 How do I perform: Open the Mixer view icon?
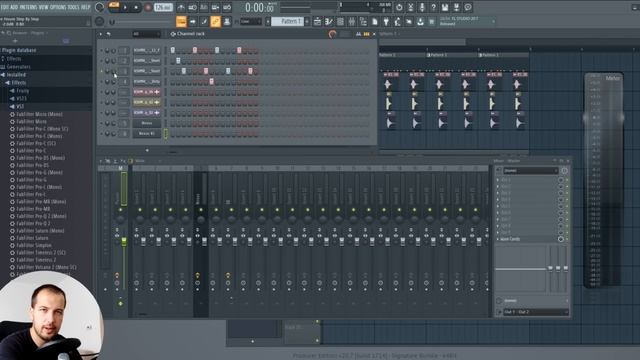(x=351, y=22)
